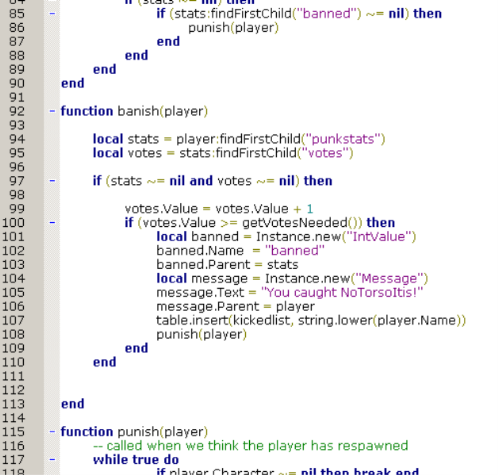Place cursor in "You caught NoTorsoItis!" string
498x475 pixels.
342,292
